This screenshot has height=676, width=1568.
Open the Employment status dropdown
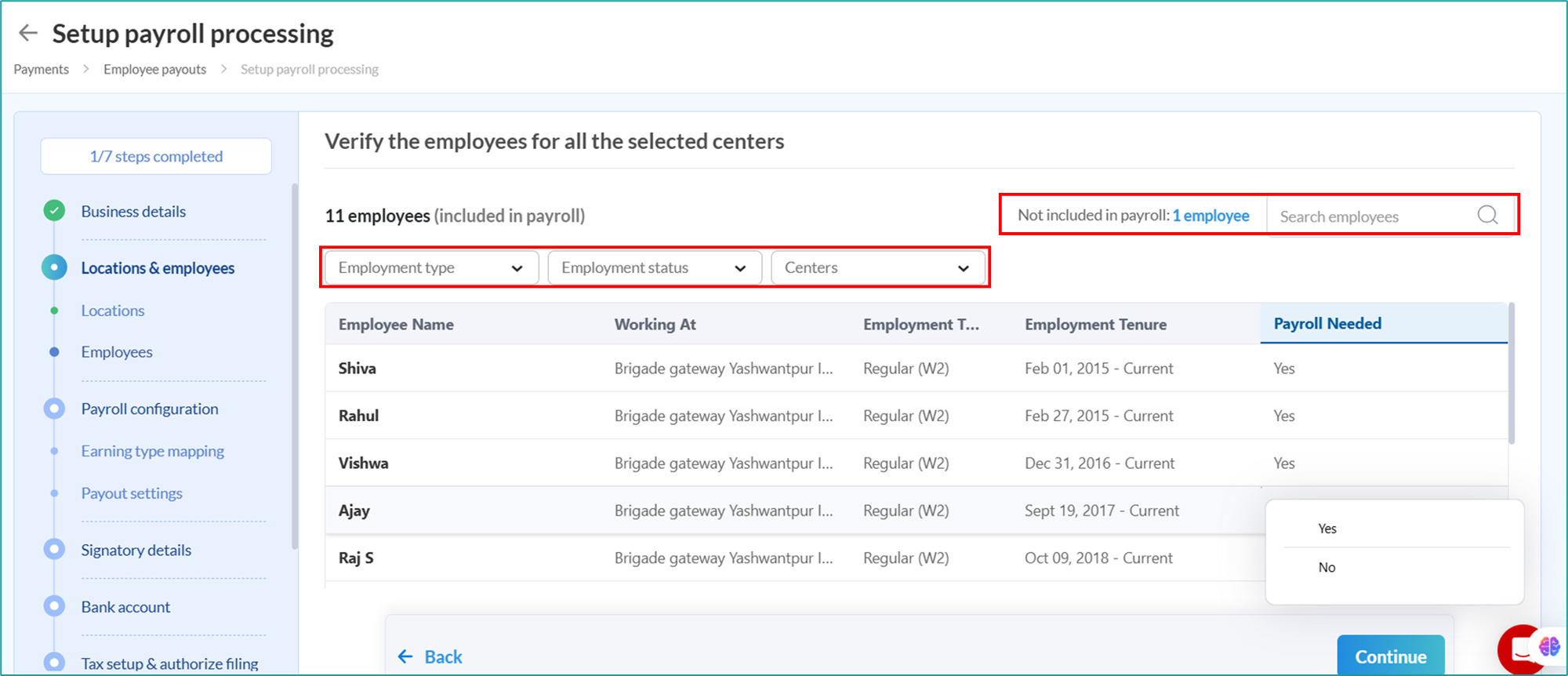click(655, 267)
